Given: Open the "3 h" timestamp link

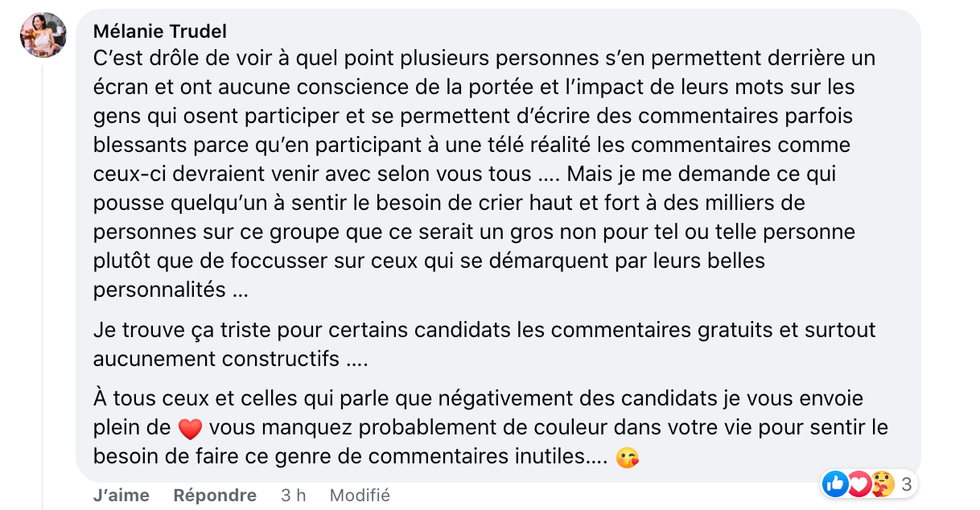Looking at the screenshot, I should (293, 495).
